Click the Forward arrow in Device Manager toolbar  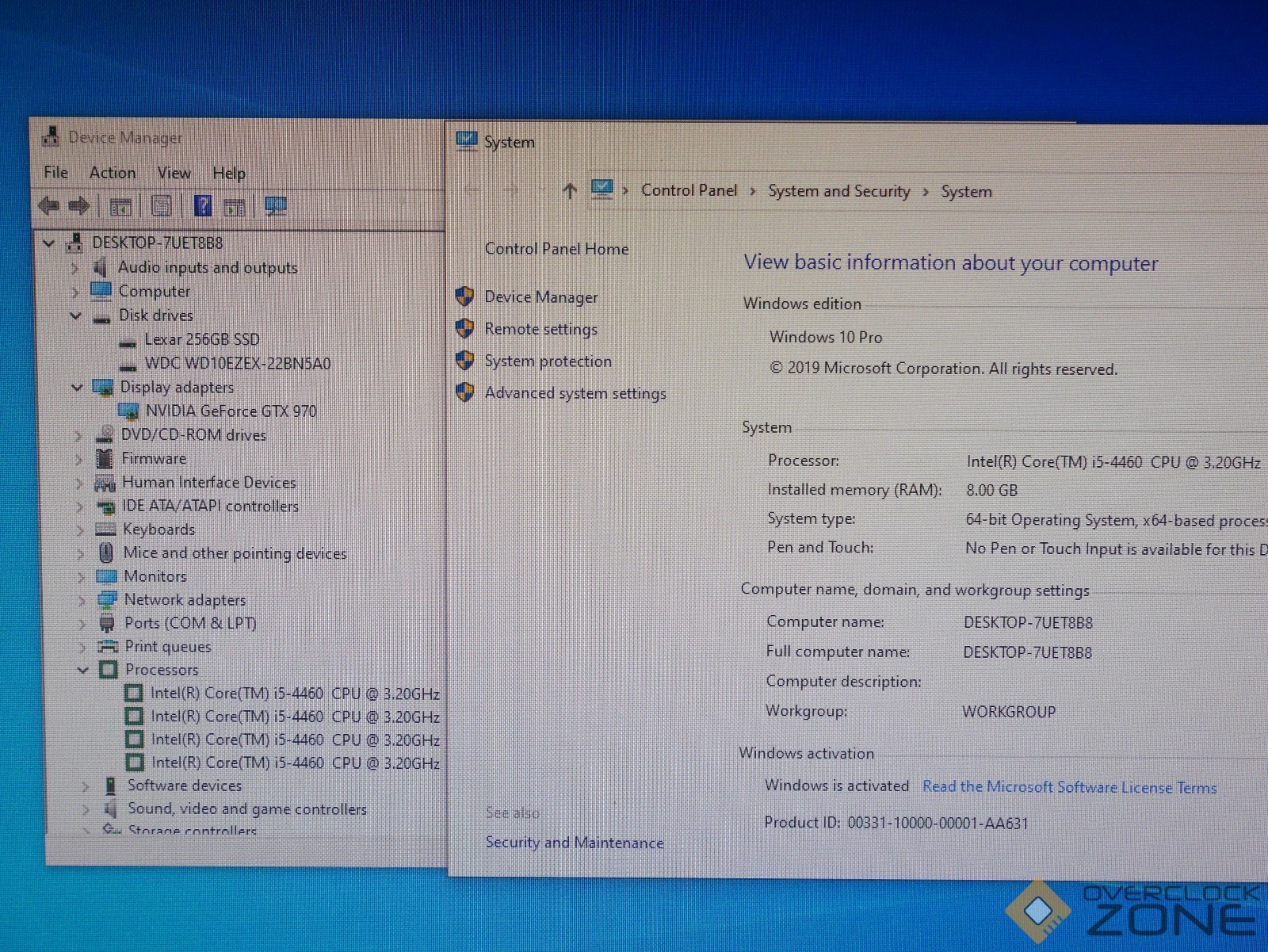click(78, 206)
